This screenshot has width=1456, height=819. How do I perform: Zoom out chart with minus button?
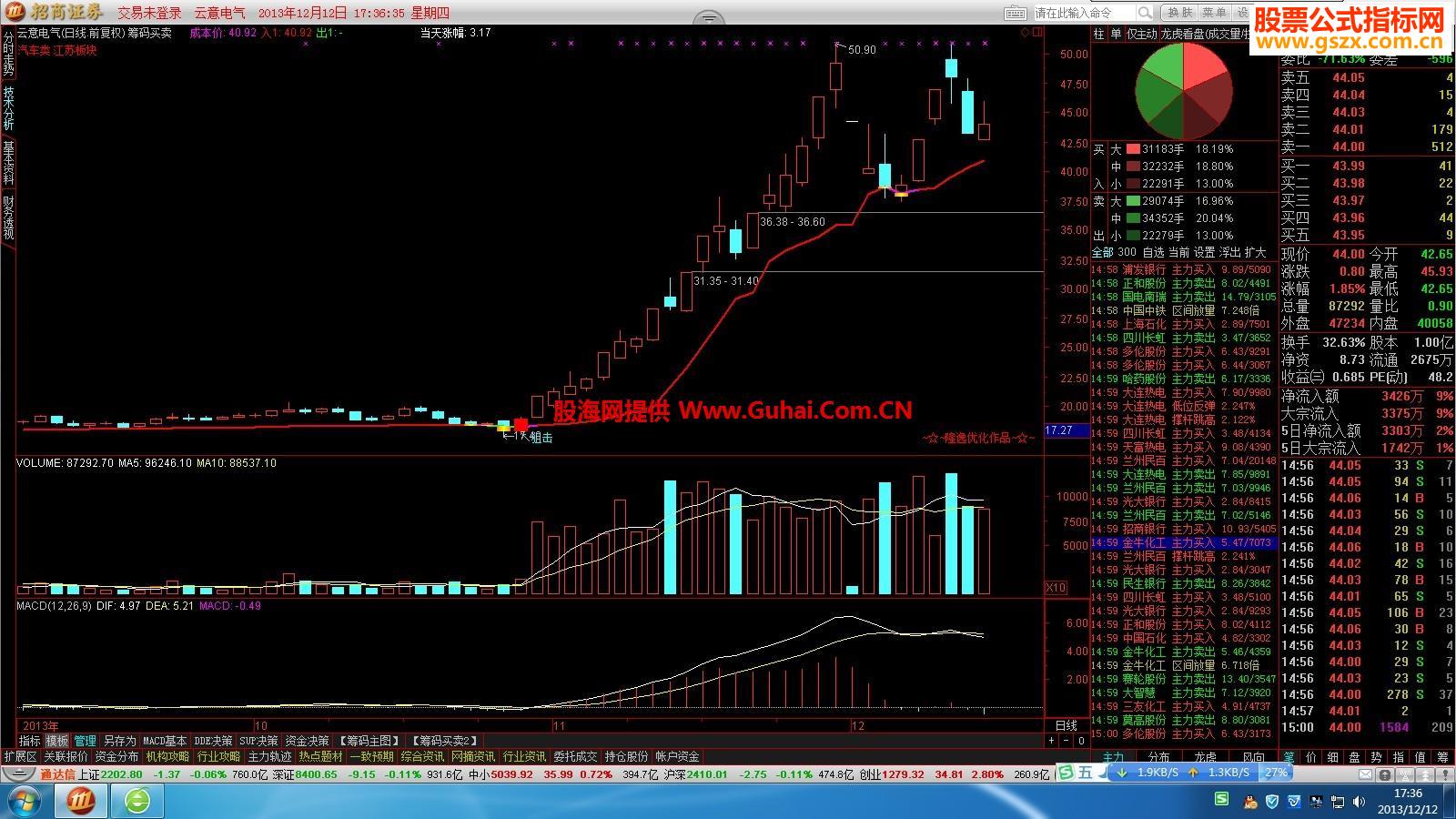[x=1066, y=741]
